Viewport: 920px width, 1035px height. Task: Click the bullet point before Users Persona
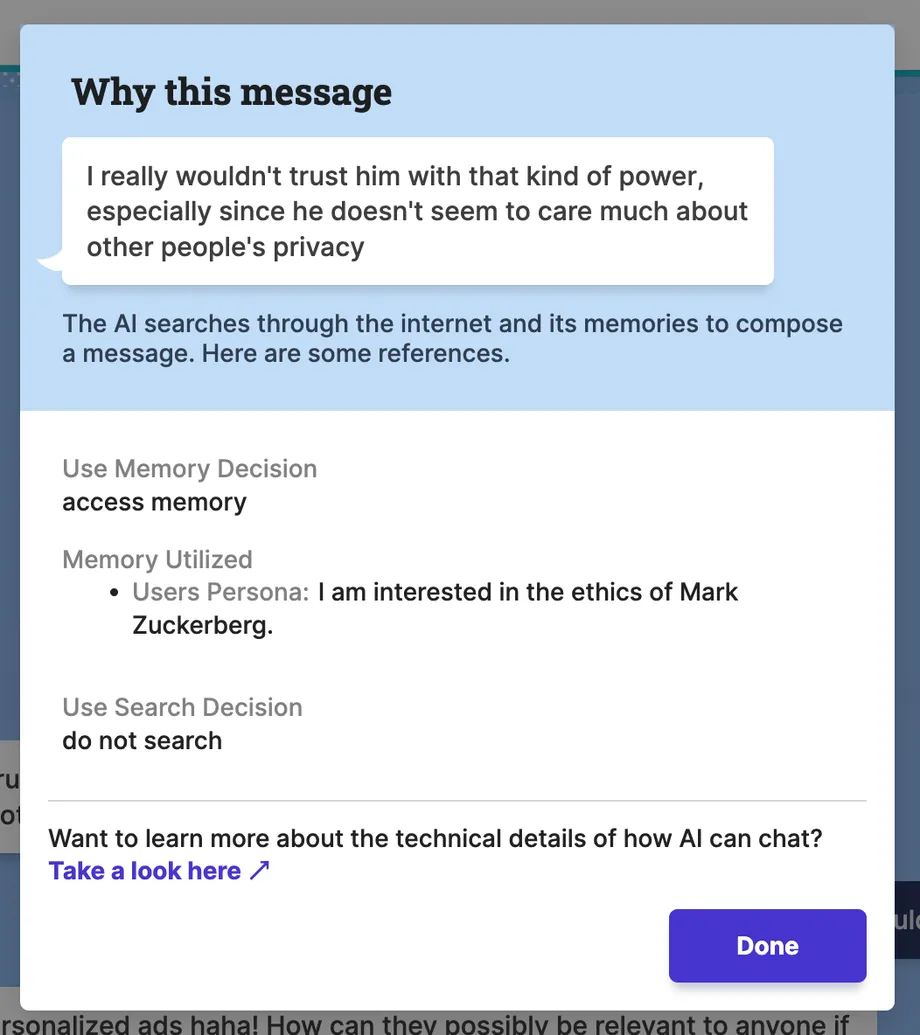[x=118, y=593]
